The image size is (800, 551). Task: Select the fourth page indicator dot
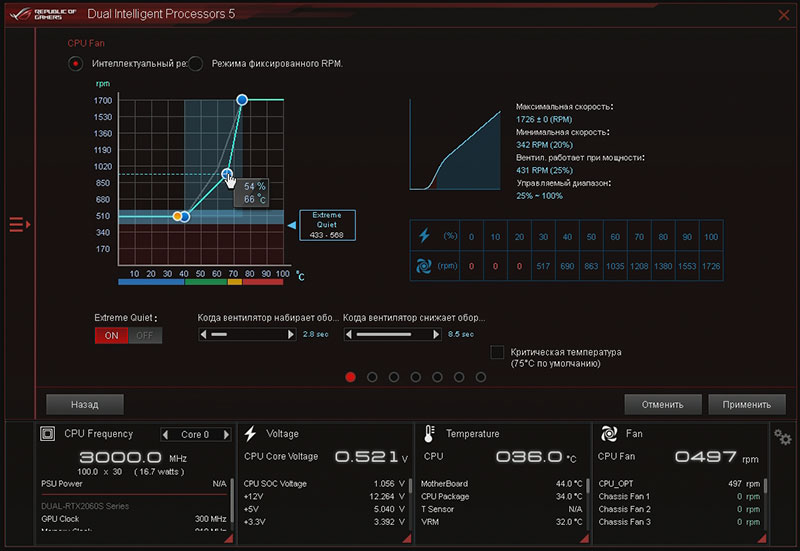click(415, 377)
